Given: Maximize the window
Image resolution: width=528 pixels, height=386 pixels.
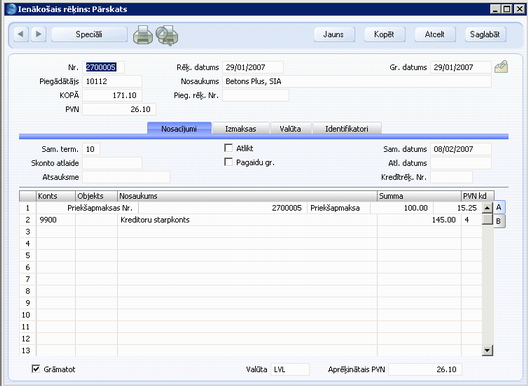Looking at the screenshot, I should (x=507, y=9).
